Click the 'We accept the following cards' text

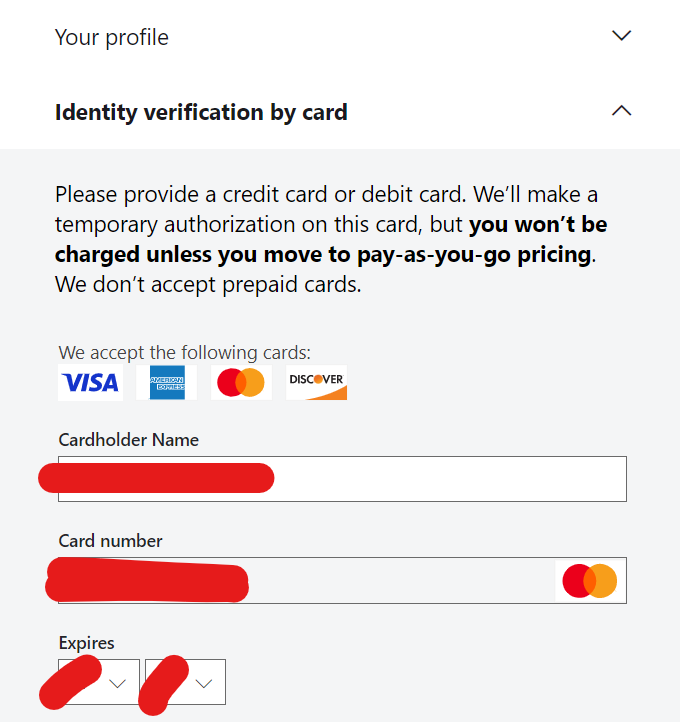[x=185, y=353]
